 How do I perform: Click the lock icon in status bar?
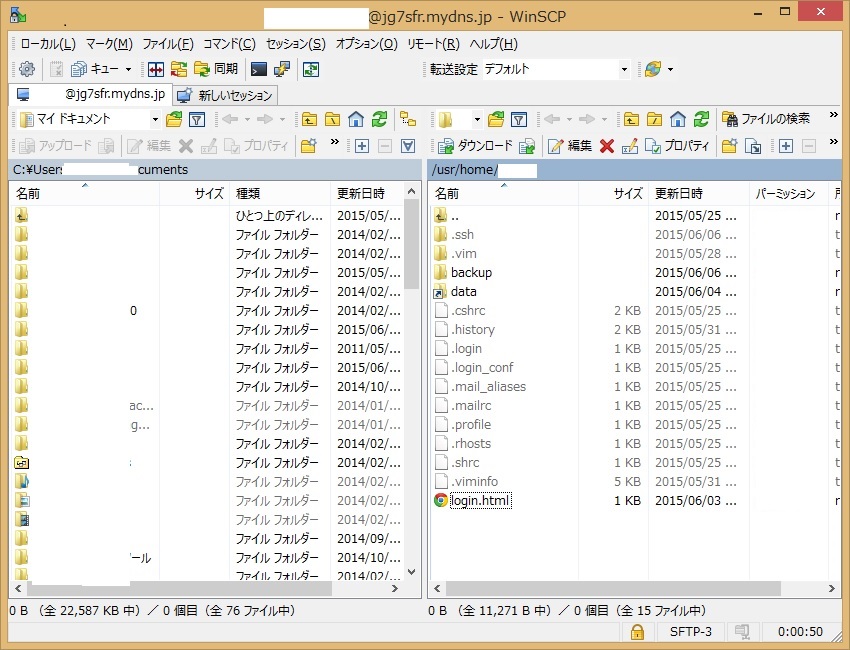coord(637,632)
